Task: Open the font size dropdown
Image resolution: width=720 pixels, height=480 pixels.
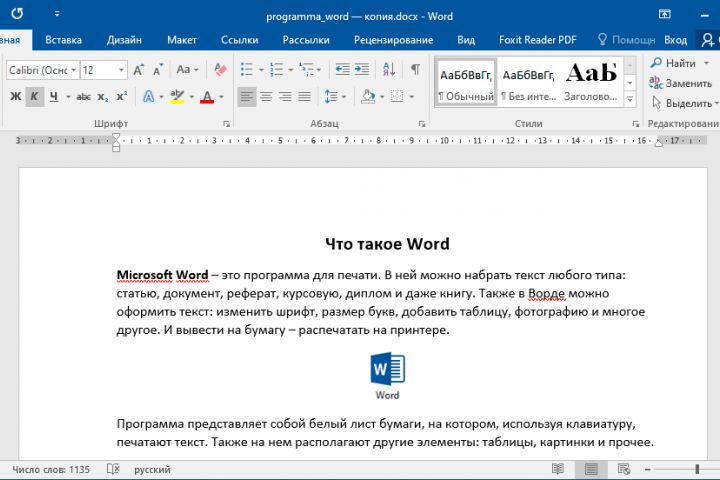Action: coord(121,70)
